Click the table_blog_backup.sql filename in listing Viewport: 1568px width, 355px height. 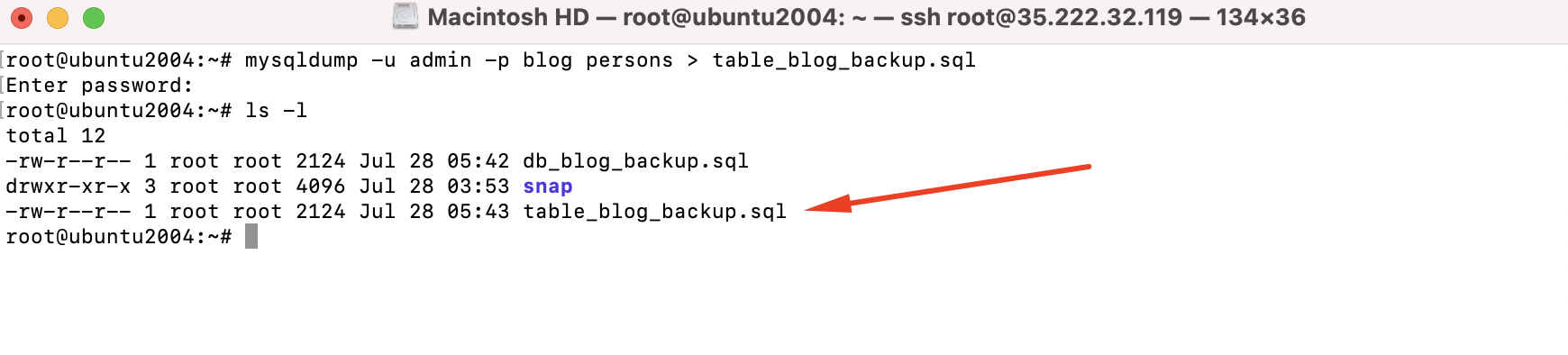click(x=655, y=212)
